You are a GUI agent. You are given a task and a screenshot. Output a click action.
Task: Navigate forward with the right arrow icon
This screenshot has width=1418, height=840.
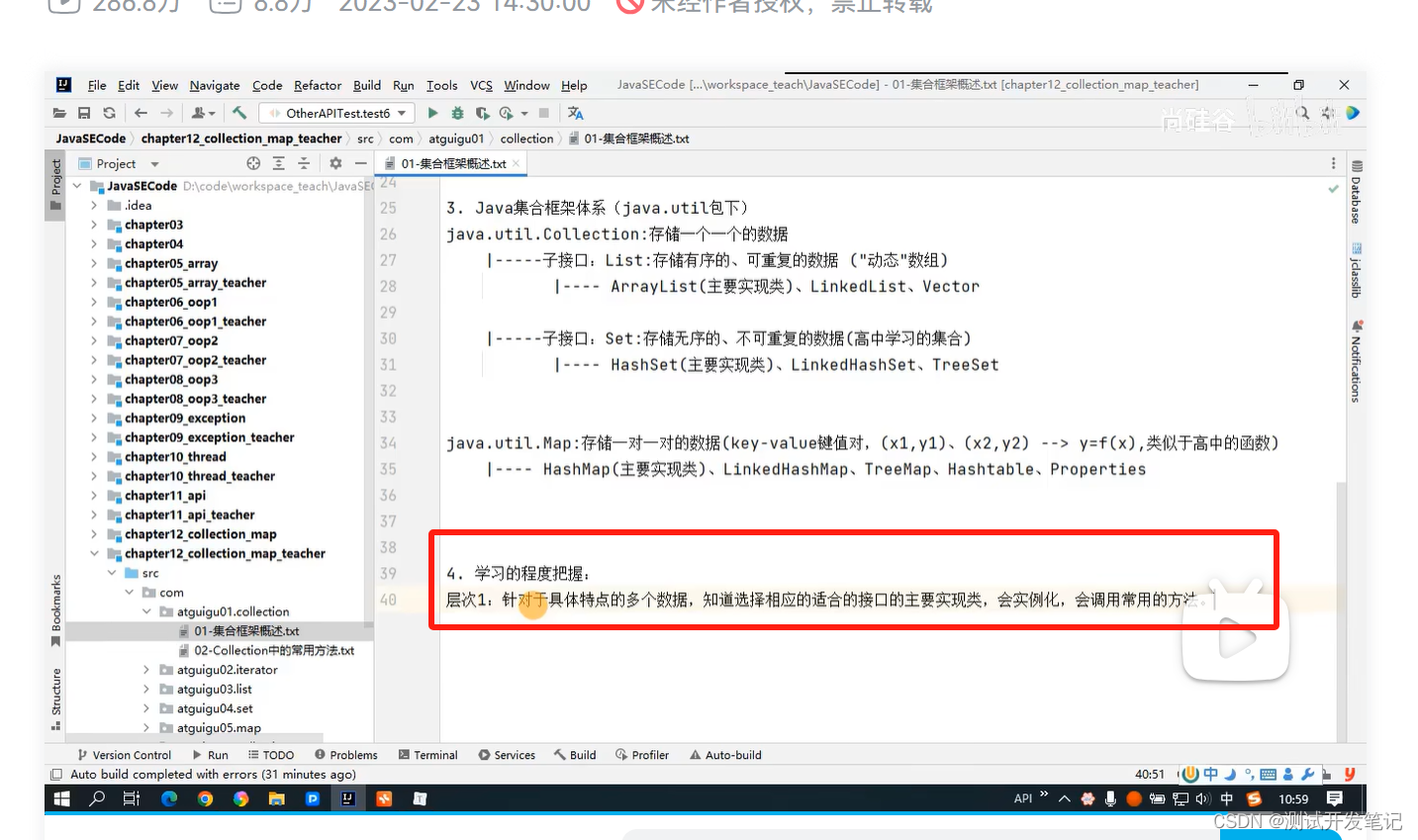pos(166,113)
